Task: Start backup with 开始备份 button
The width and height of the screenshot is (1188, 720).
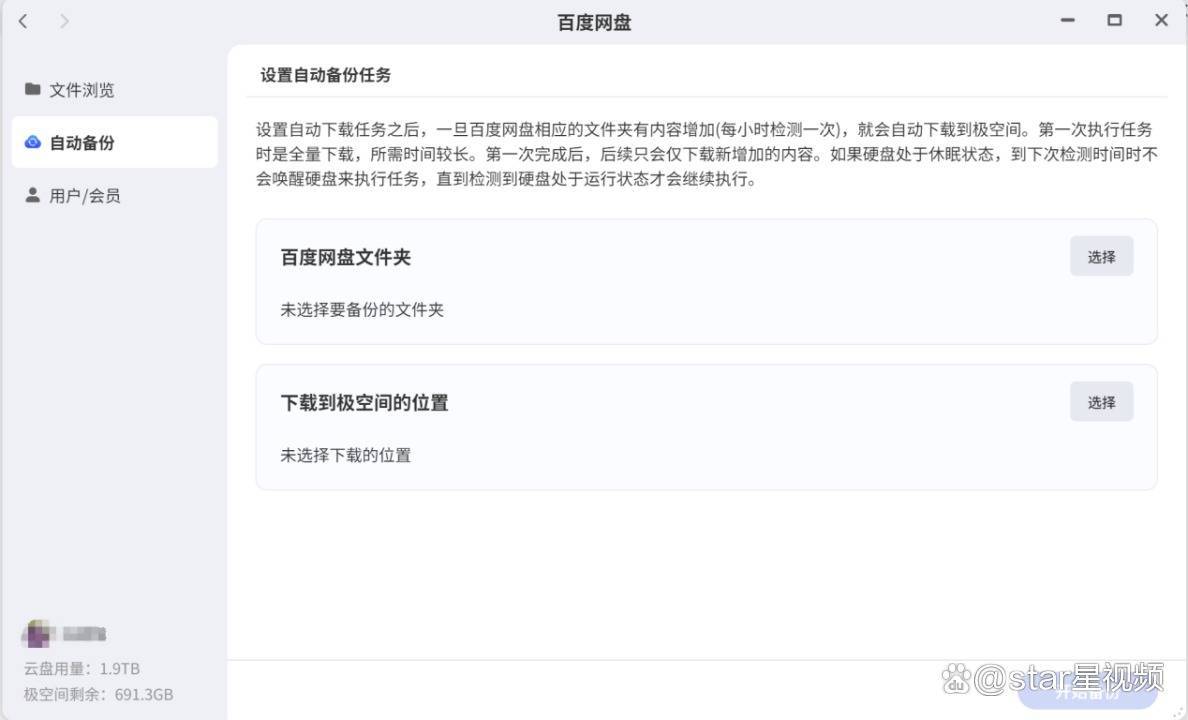Action: (1087, 690)
